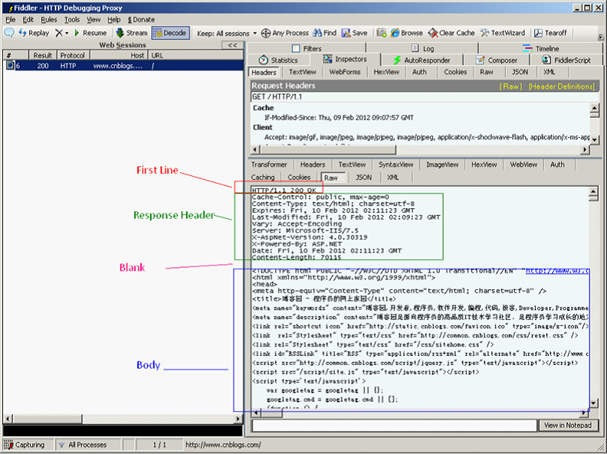Open the TextWizard tool
Viewport: 607px width, 454px height.
503,33
